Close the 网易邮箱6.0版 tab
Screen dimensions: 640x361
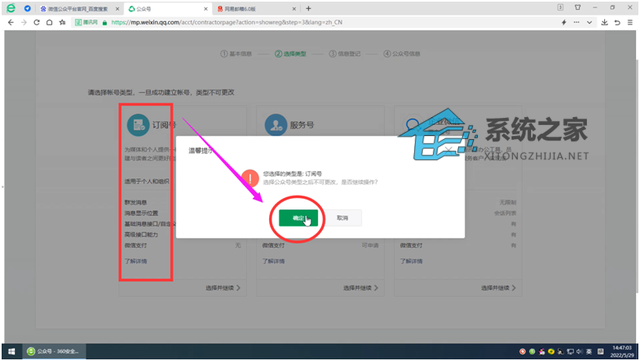click(294, 9)
